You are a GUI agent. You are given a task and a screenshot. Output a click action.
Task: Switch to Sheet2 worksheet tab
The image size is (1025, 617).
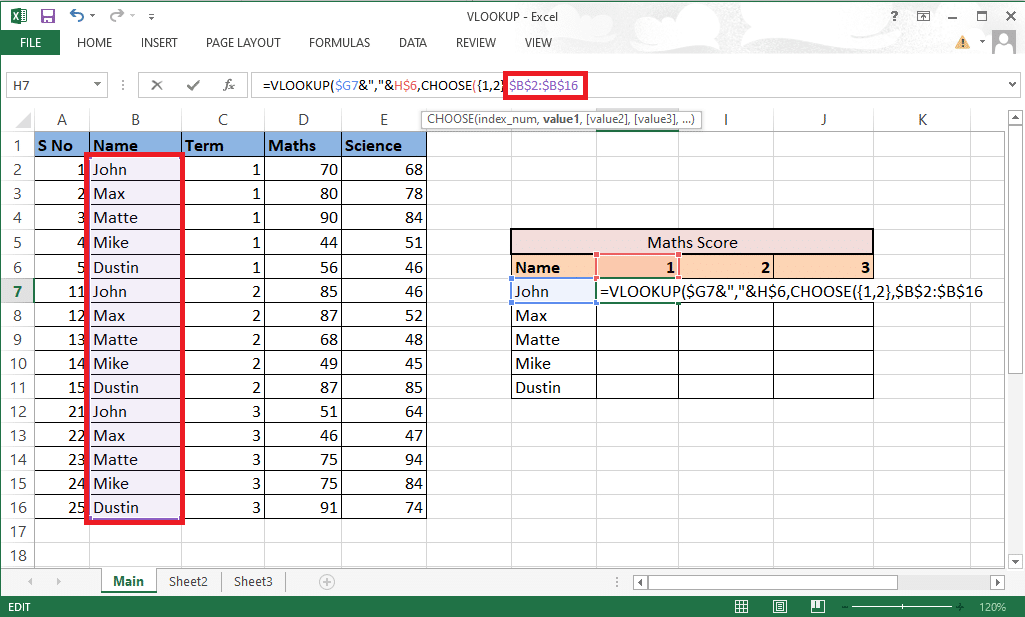pos(188,582)
